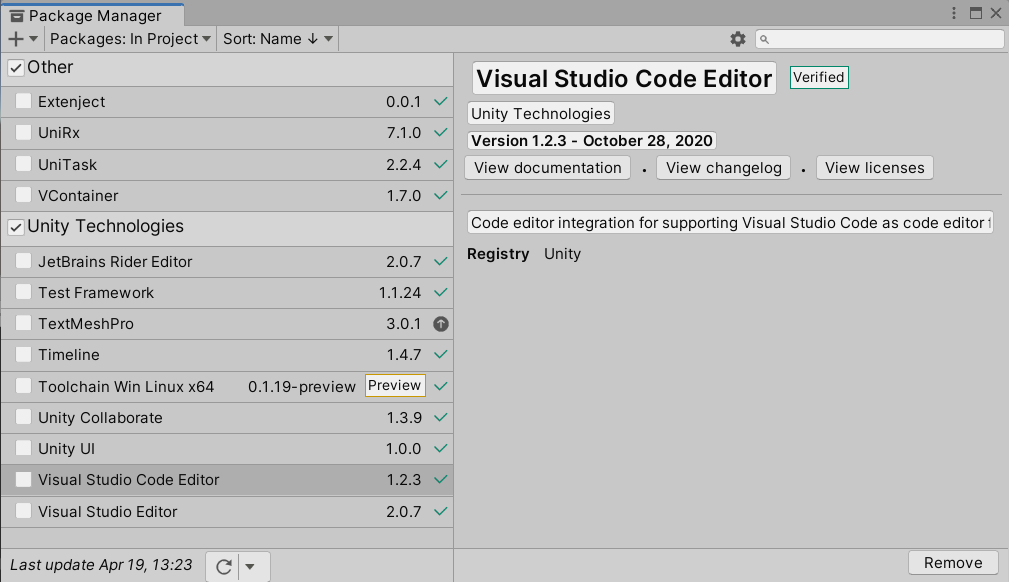Click the package description text
The height and width of the screenshot is (582, 1009).
pyautogui.click(x=730, y=223)
